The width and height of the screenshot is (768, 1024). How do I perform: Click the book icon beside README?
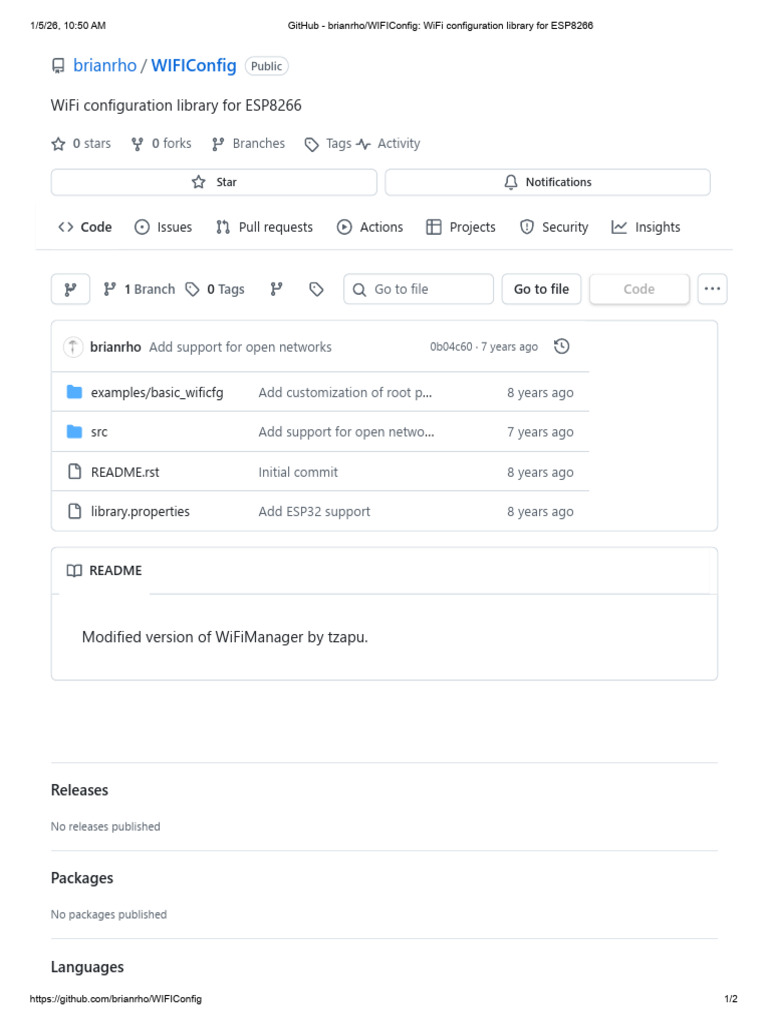click(74, 571)
